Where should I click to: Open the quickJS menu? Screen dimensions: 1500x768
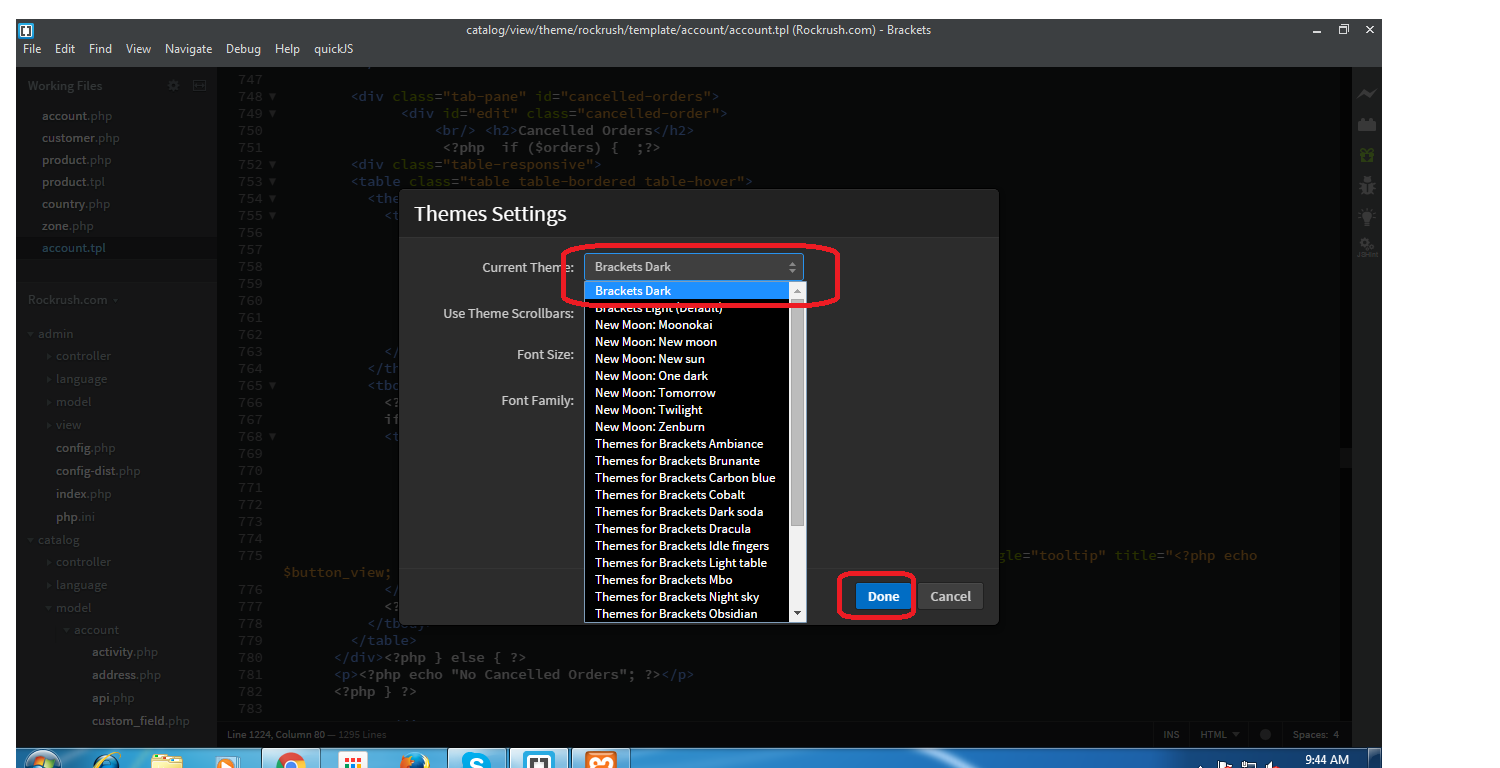tap(333, 48)
